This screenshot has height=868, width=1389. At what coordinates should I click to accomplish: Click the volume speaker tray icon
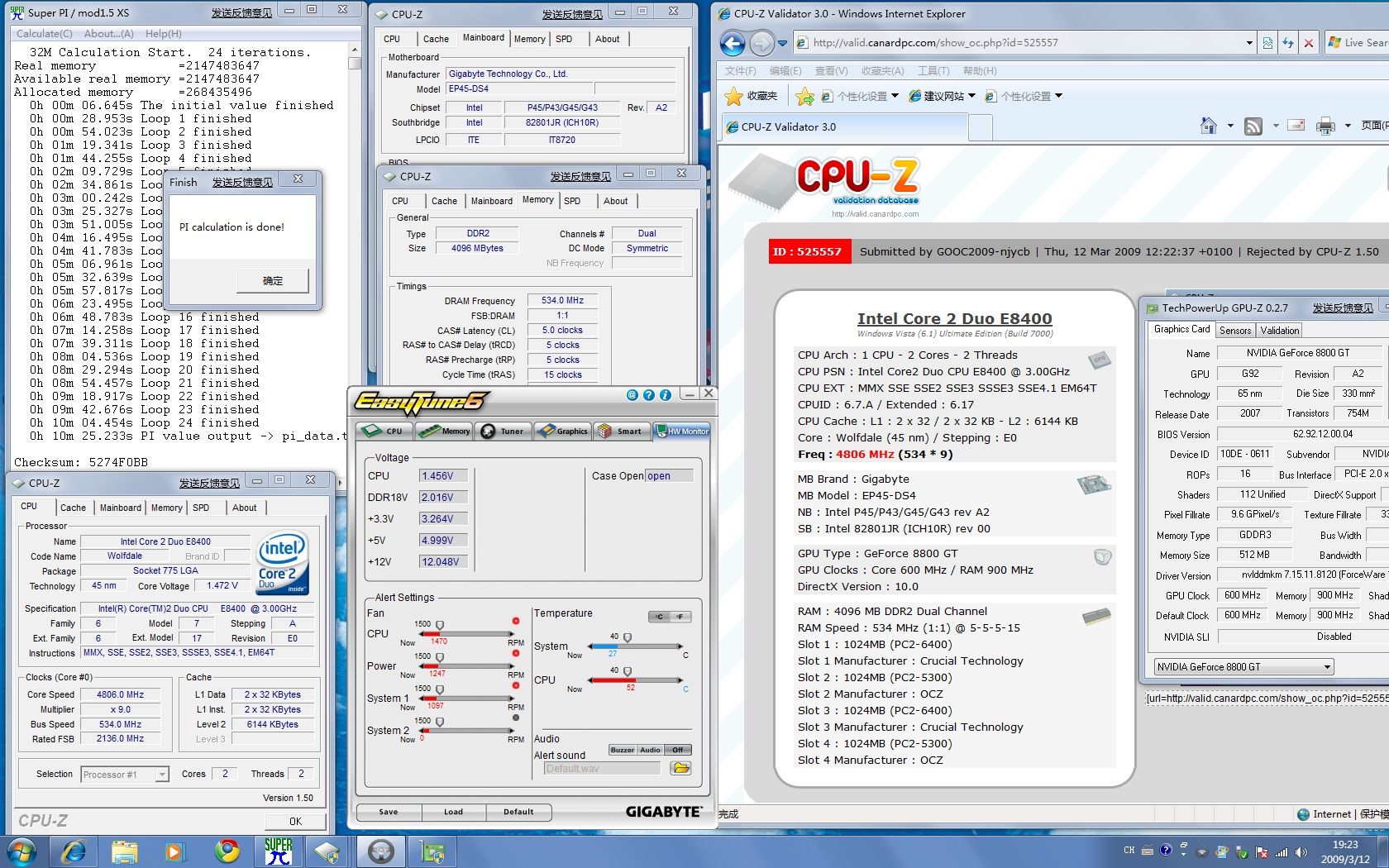[x=1301, y=852]
